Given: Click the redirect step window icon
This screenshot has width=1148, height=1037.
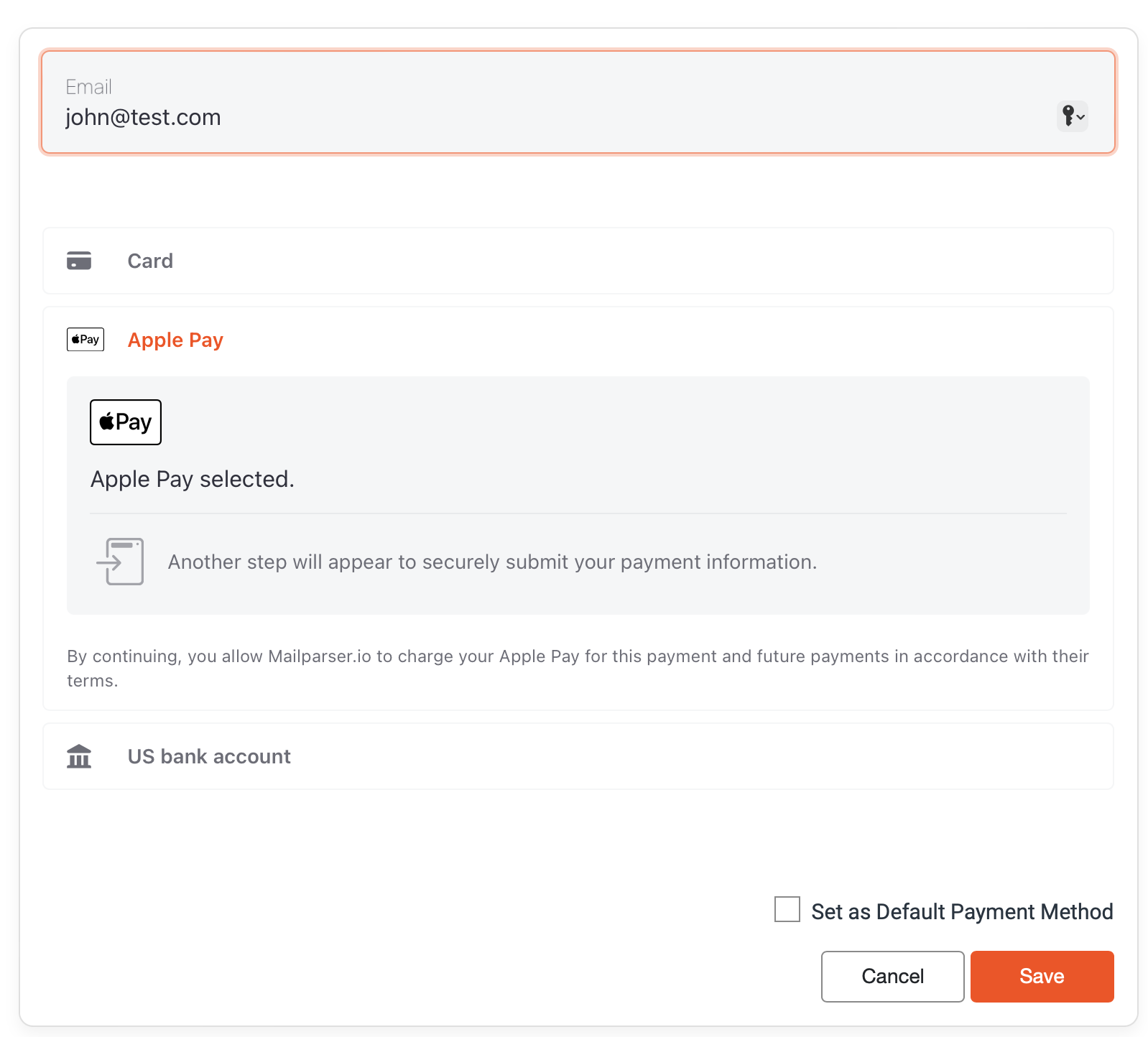Looking at the screenshot, I should (120, 562).
